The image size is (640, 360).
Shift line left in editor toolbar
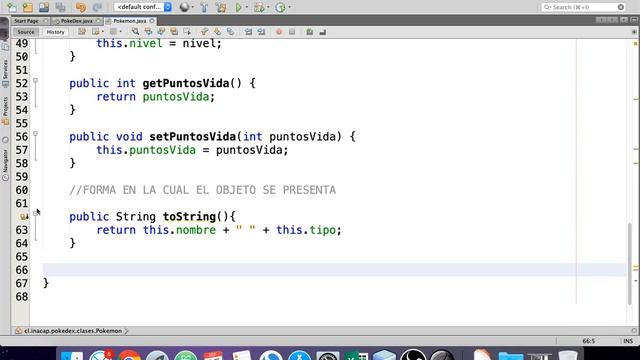click(248, 32)
